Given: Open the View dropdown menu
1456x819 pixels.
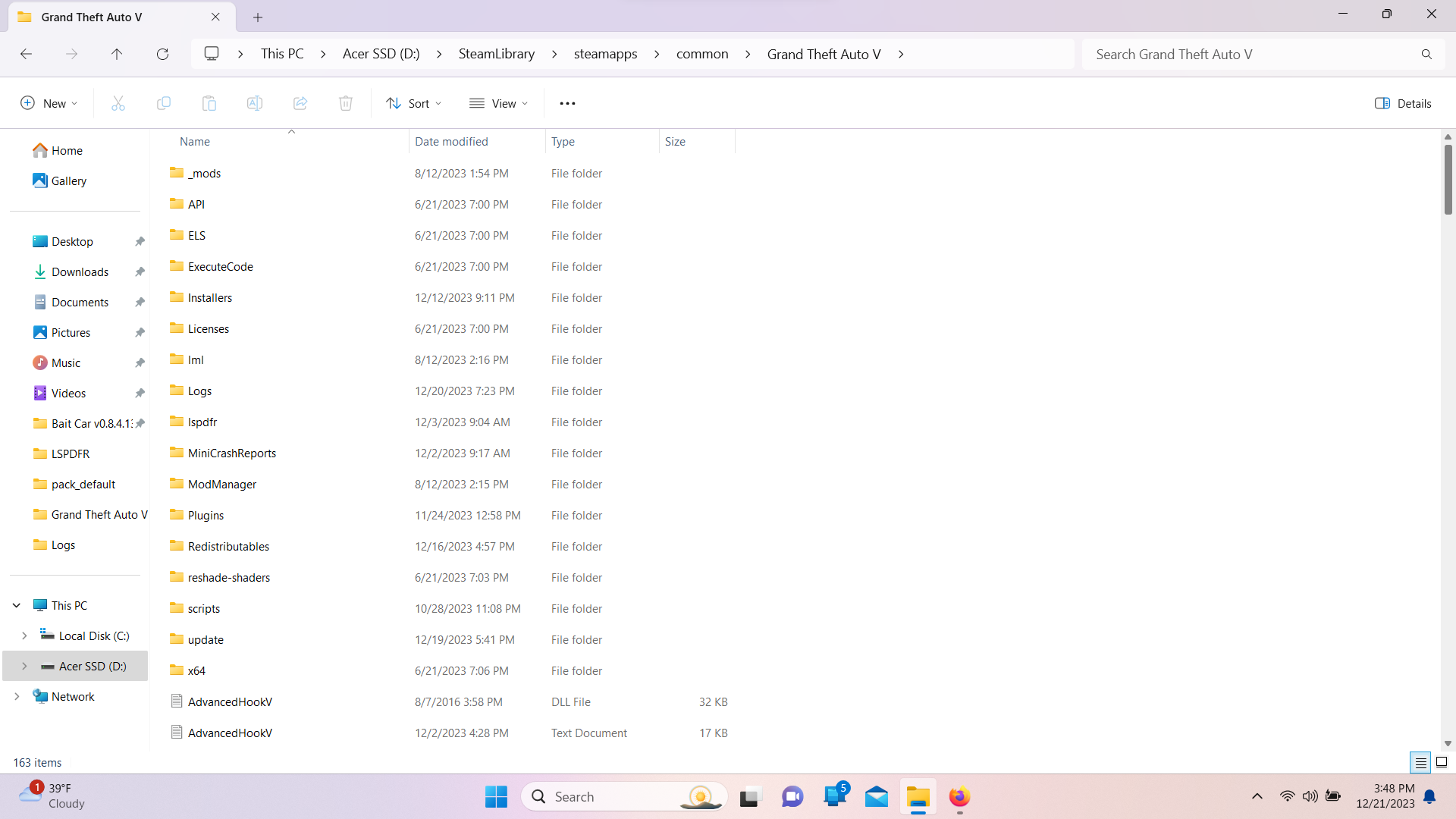Looking at the screenshot, I should click(x=498, y=103).
